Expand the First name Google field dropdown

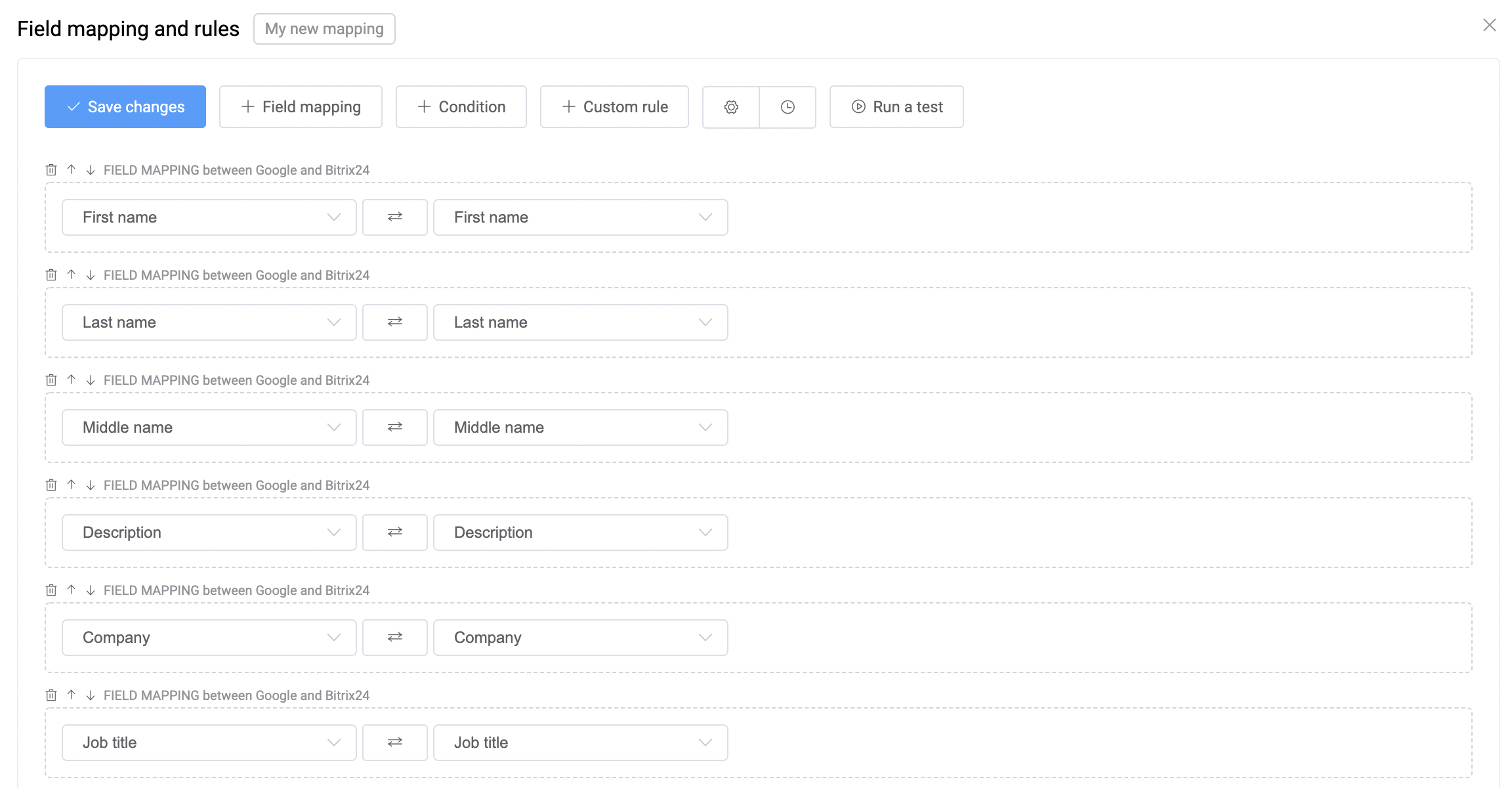tap(335, 217)
